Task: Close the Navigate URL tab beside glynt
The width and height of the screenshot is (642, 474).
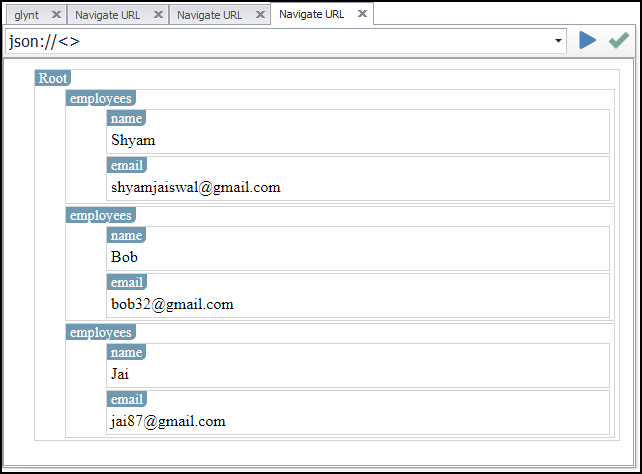Action: [158, 15]
